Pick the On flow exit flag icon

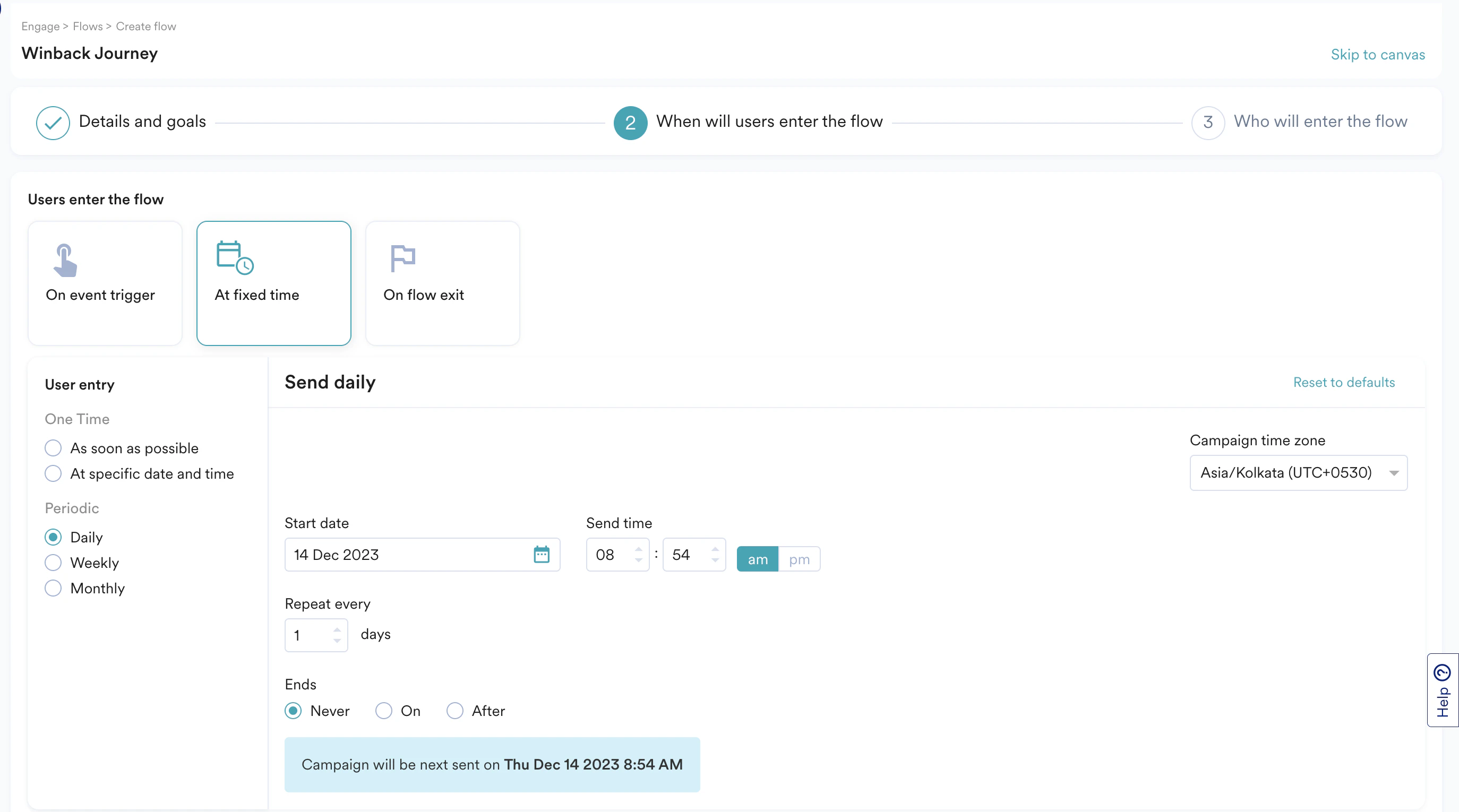click(402, 258)
